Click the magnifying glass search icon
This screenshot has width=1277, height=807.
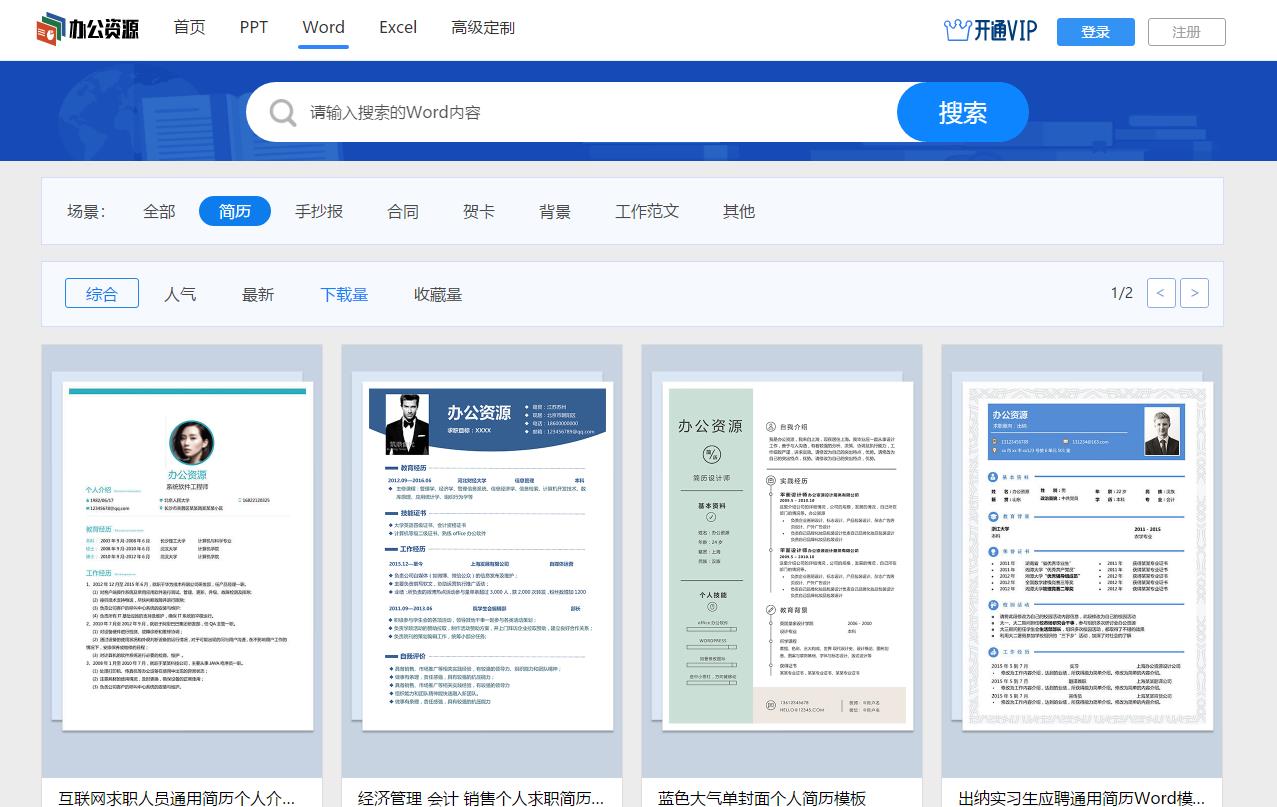(x=281, y=111)
